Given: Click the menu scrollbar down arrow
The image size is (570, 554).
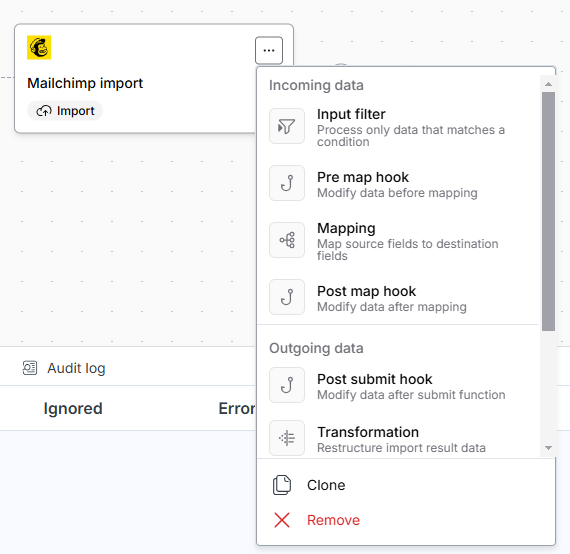Looking at the screenshot, I should [549, 448].
